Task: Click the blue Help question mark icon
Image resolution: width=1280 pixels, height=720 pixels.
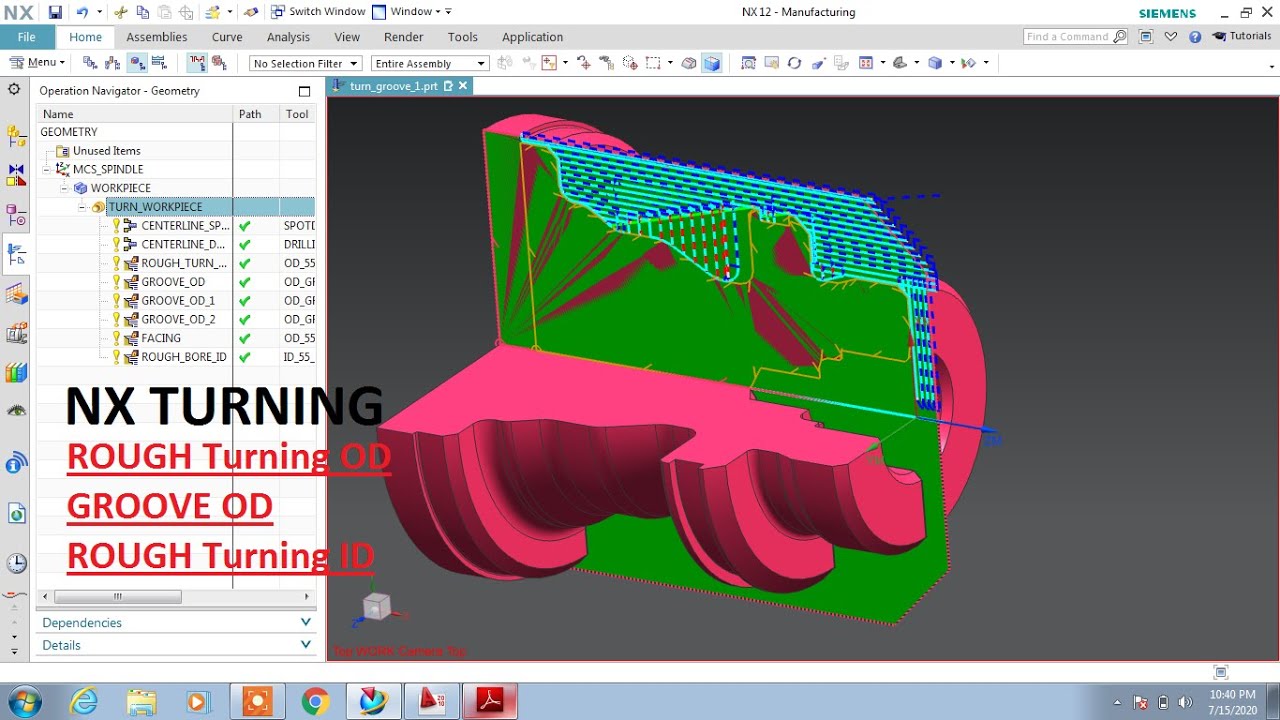Action: click(x=1195, y=36)
